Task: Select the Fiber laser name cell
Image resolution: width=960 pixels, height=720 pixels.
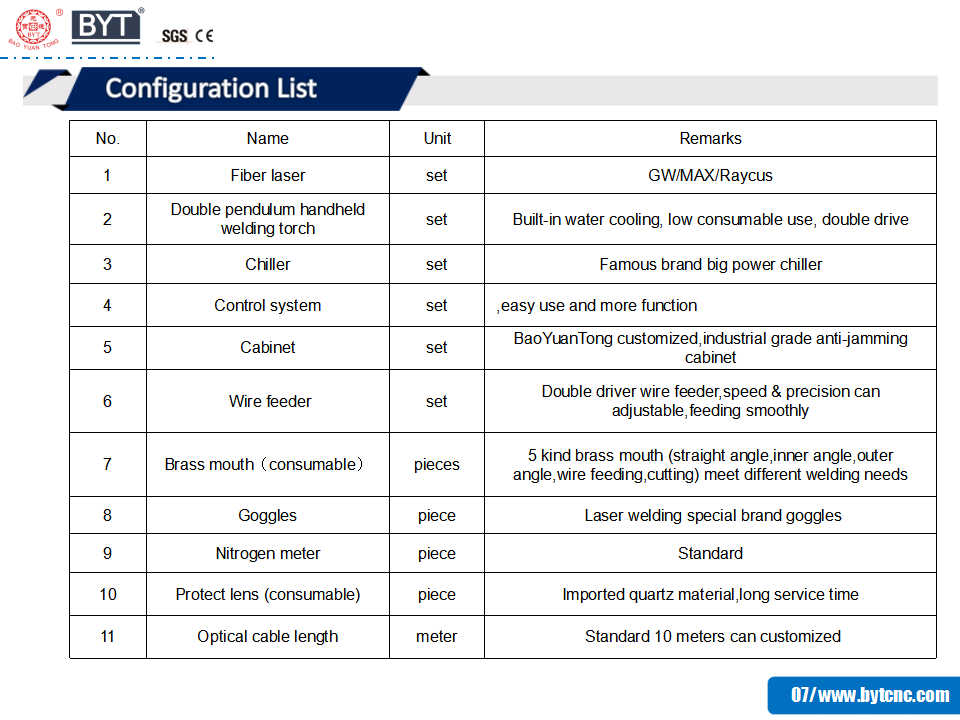Action: [x=267, y=175]
